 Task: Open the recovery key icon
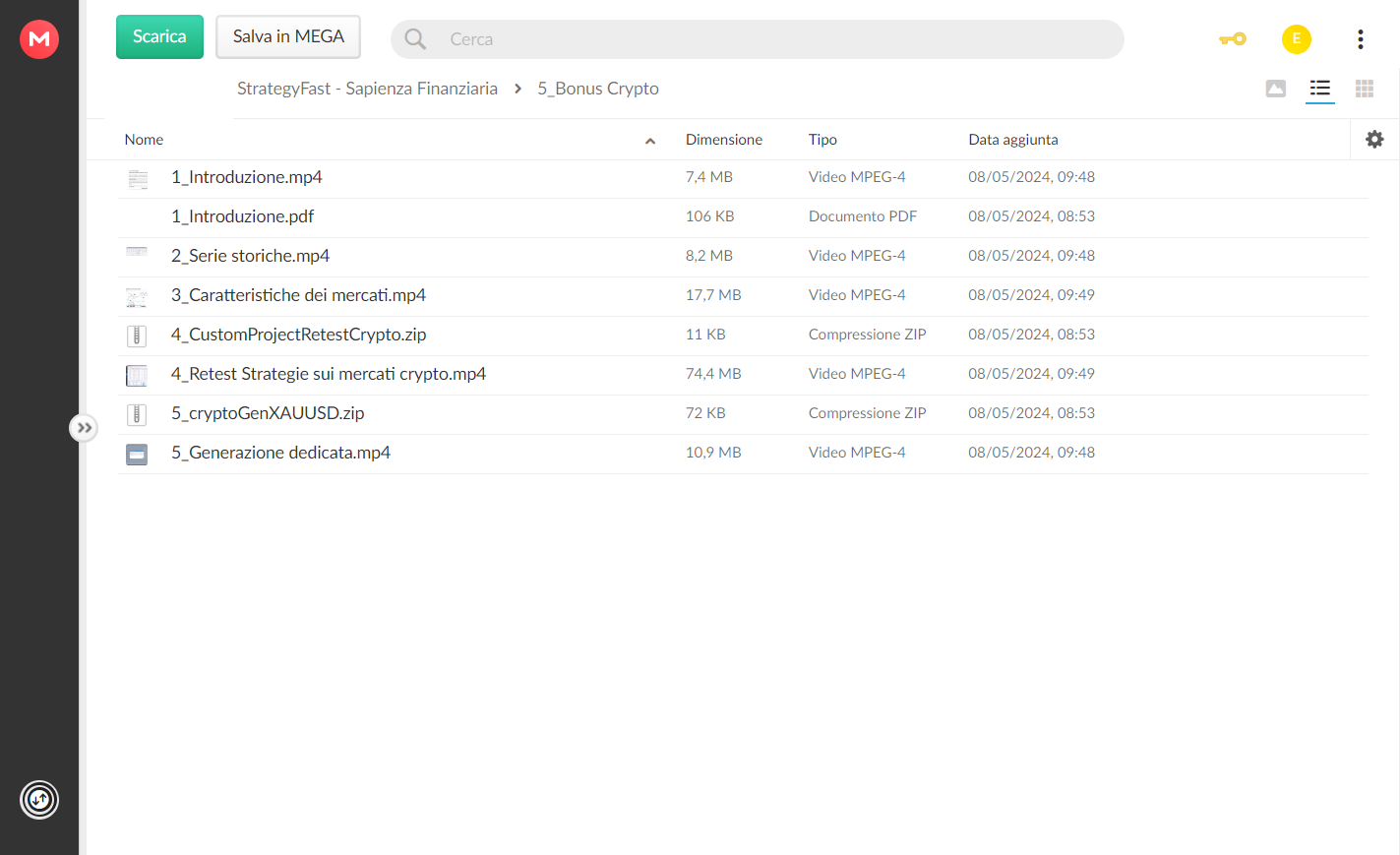1233,39
